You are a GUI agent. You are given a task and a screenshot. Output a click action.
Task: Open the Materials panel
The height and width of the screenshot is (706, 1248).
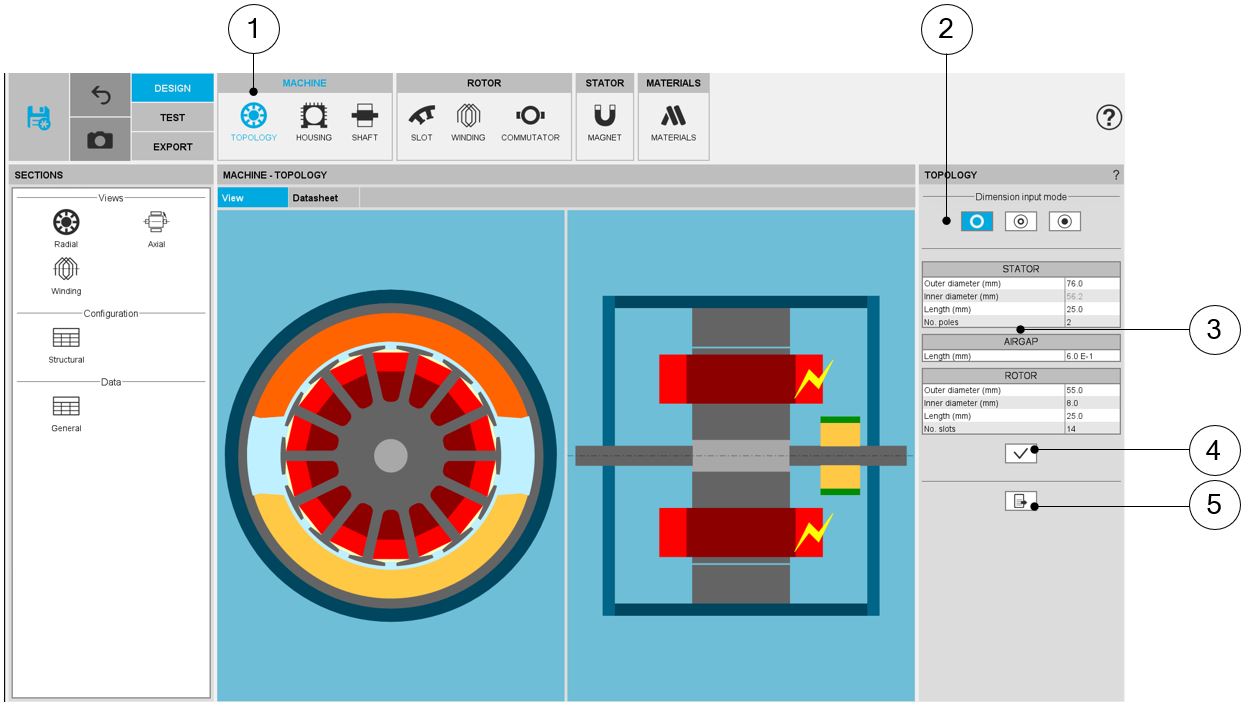[673, 123]
